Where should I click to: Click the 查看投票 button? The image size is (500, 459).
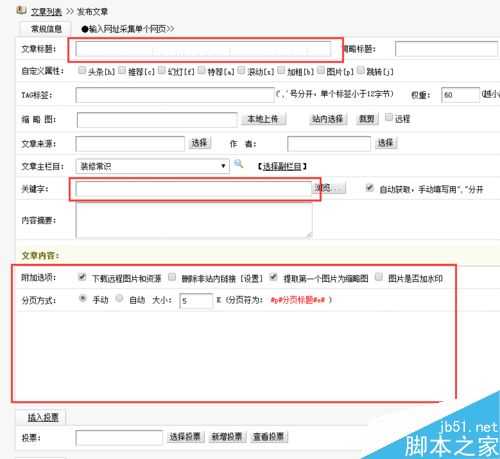269,437
